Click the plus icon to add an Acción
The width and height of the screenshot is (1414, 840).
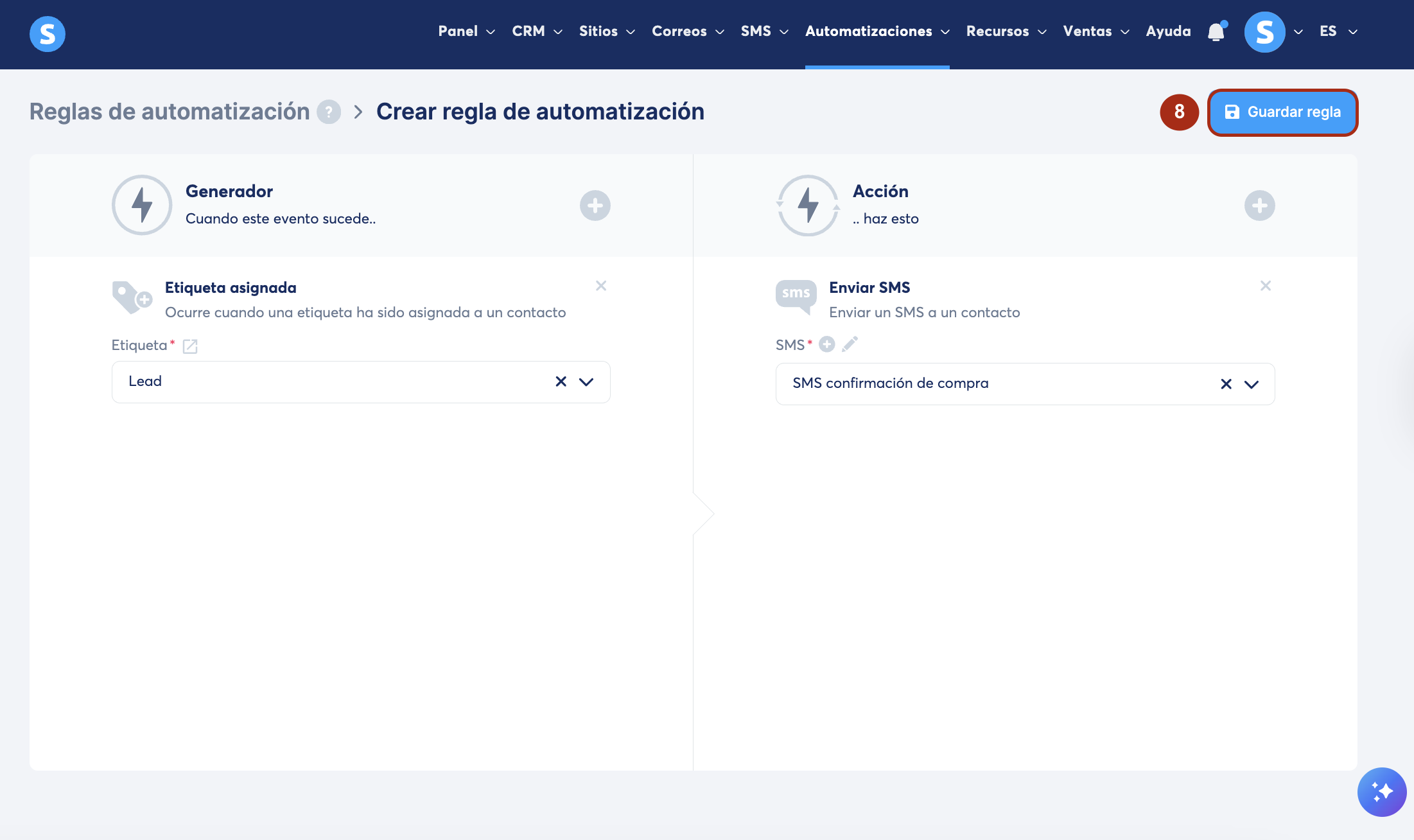click(x=1259, y=206)
